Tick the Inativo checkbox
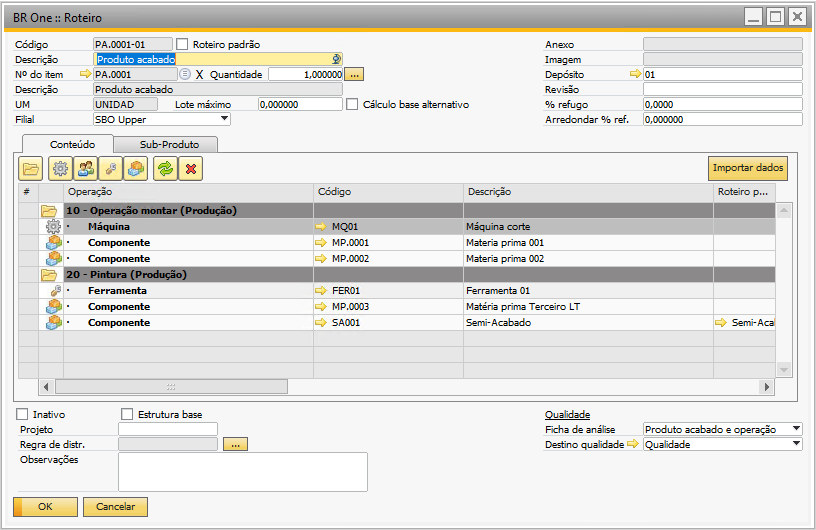The height and width of the screenshot is (530, 816). 22,414
